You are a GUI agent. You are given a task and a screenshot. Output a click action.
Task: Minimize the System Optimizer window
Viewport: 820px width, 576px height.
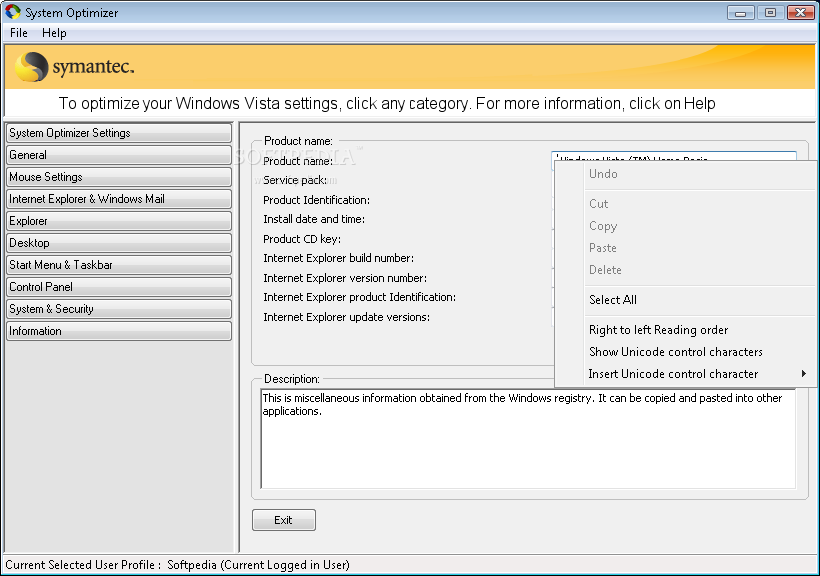[x=741, y=13]
